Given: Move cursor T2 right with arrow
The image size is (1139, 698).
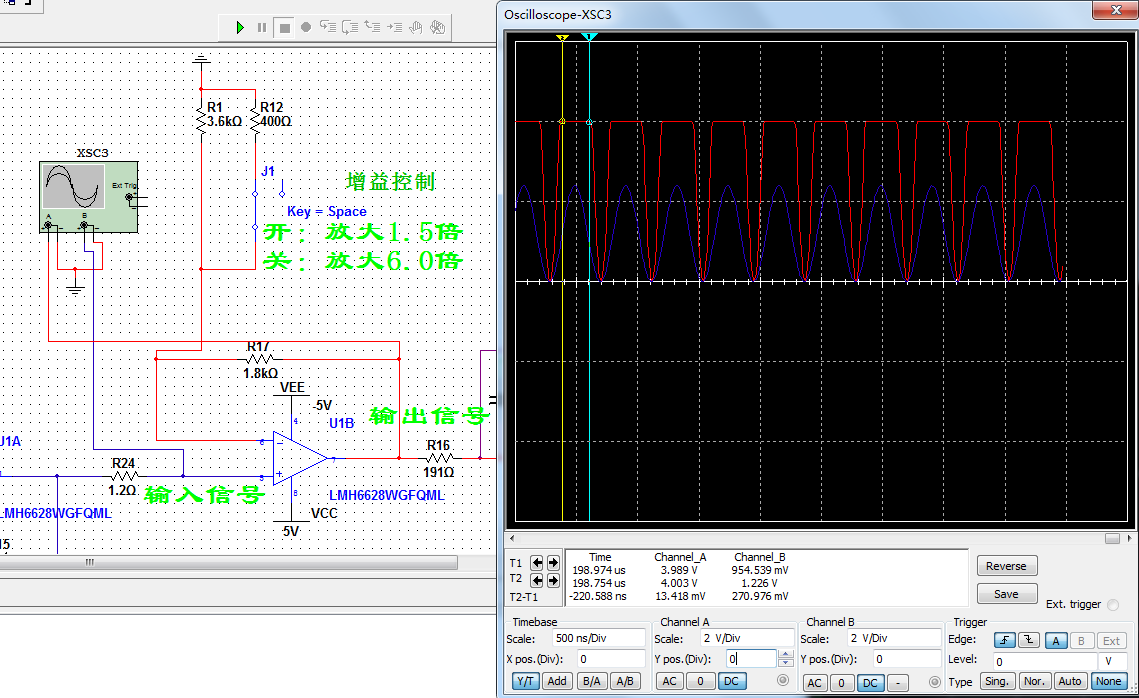Looking at the screenshot, I should tap(552, 580).
